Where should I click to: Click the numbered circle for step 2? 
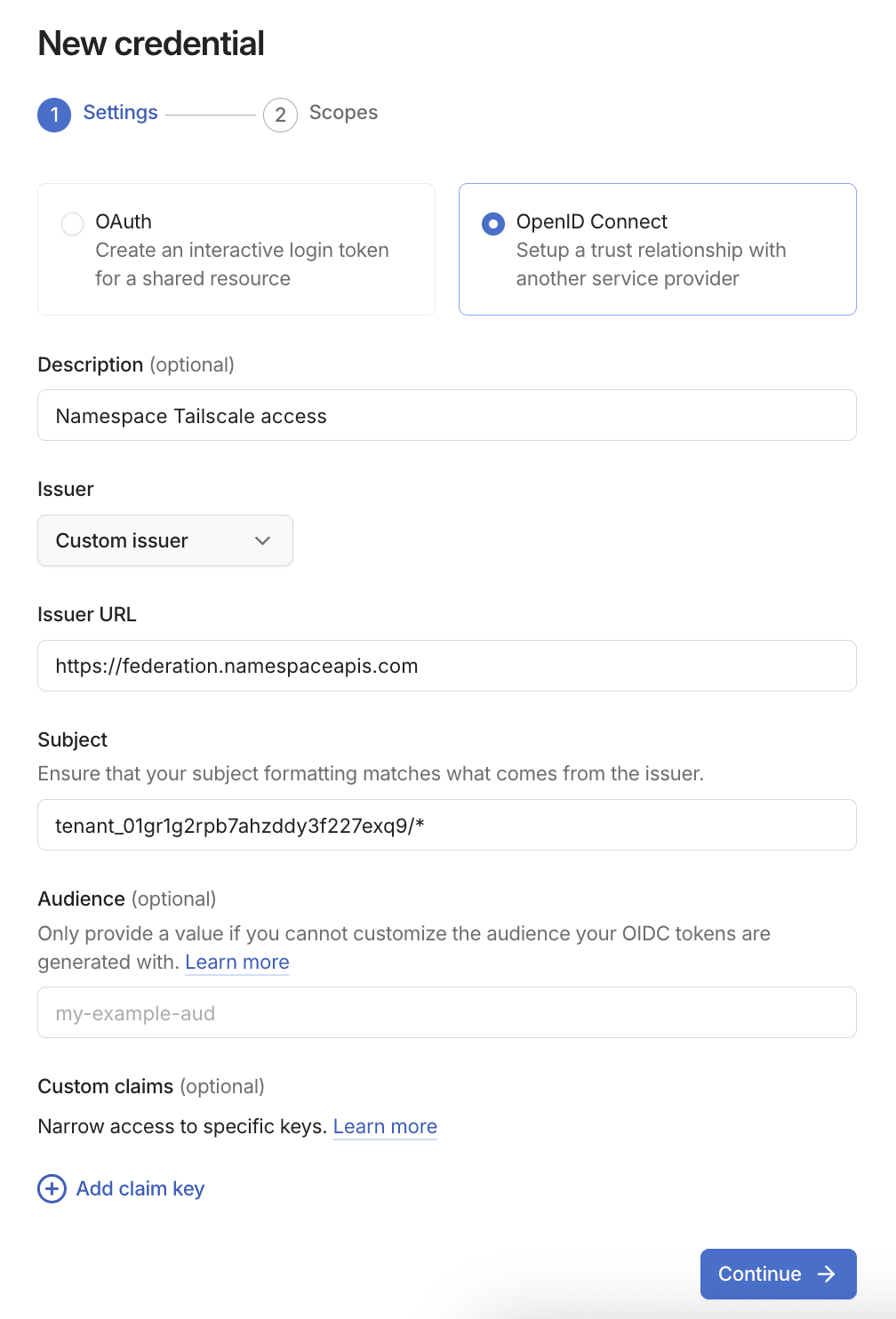[280, 115]
